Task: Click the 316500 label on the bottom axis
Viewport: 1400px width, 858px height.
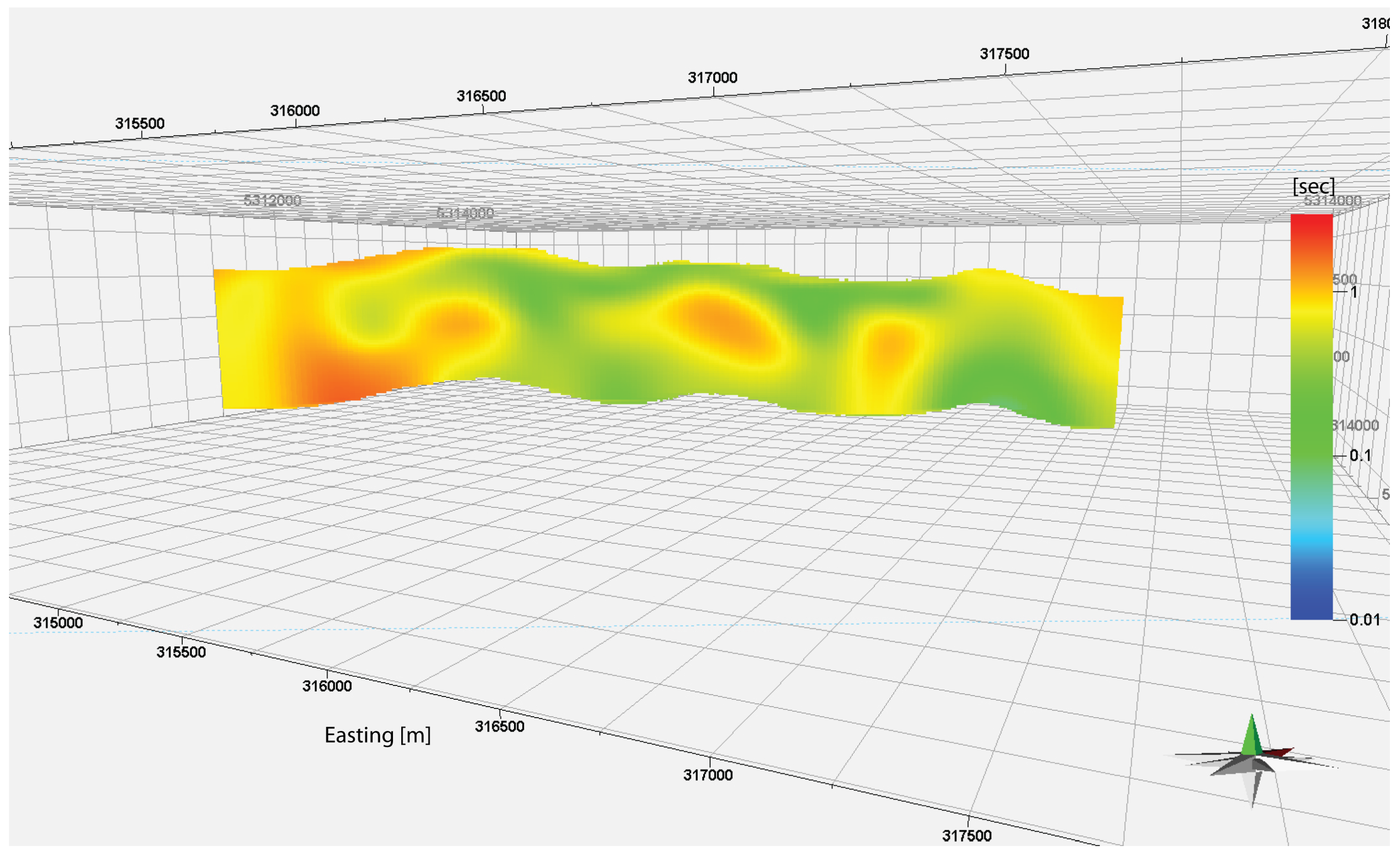Action: pos(499,726)
